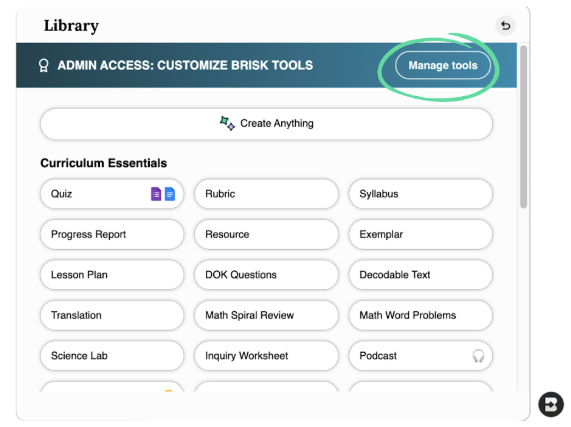
Task: Open Math Spiral Review
Action: click(x=266, y=315)
